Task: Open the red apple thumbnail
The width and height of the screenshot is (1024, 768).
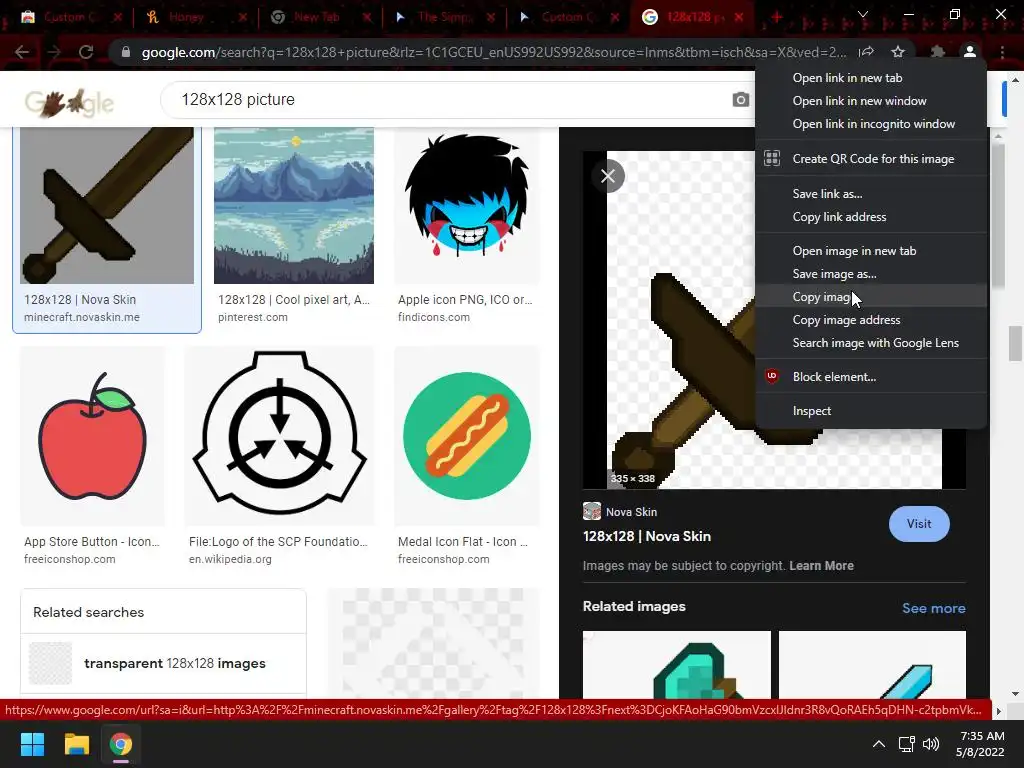Action: (92, 436)
